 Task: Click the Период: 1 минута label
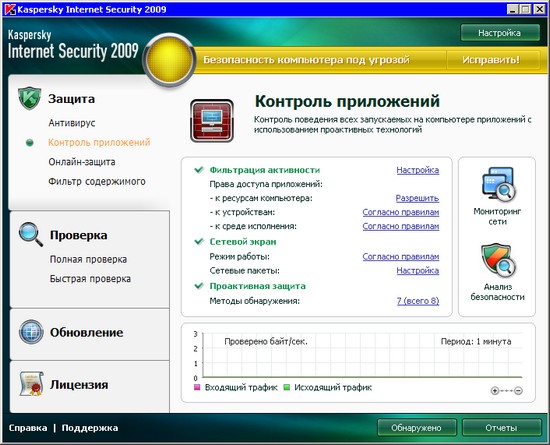[476, 342]
